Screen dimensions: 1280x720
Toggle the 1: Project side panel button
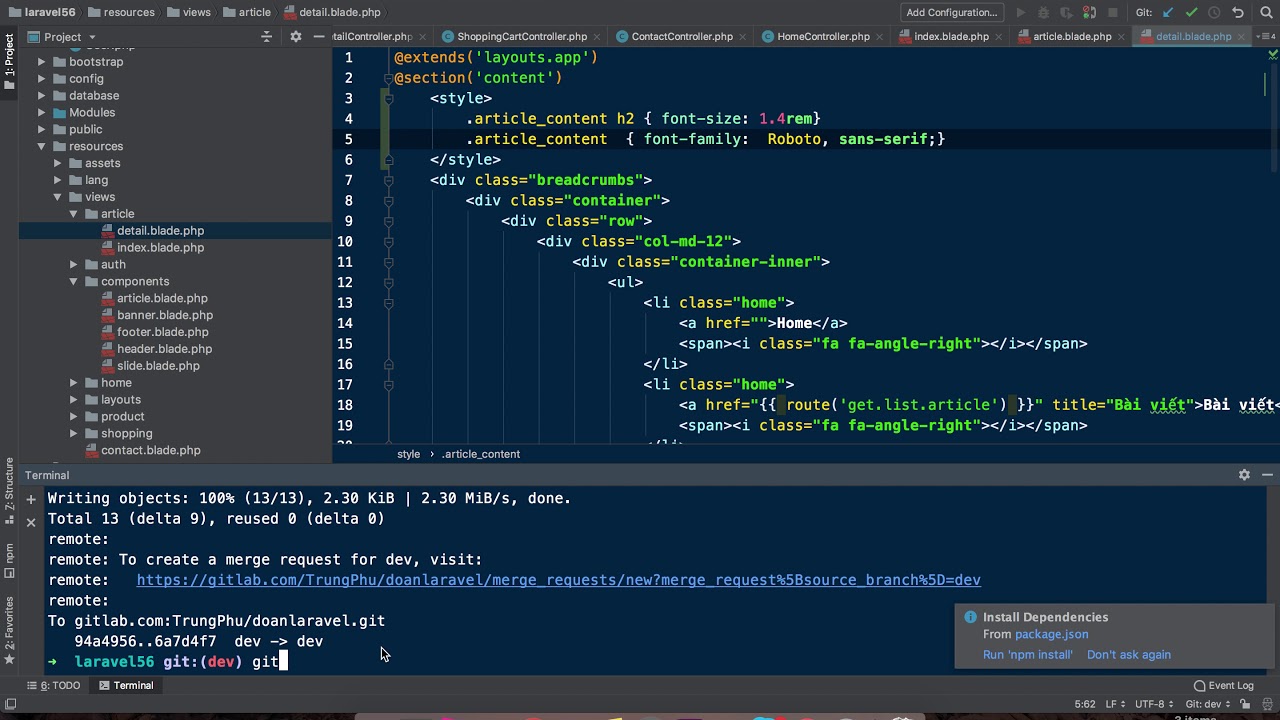click(x=9, y=62)
